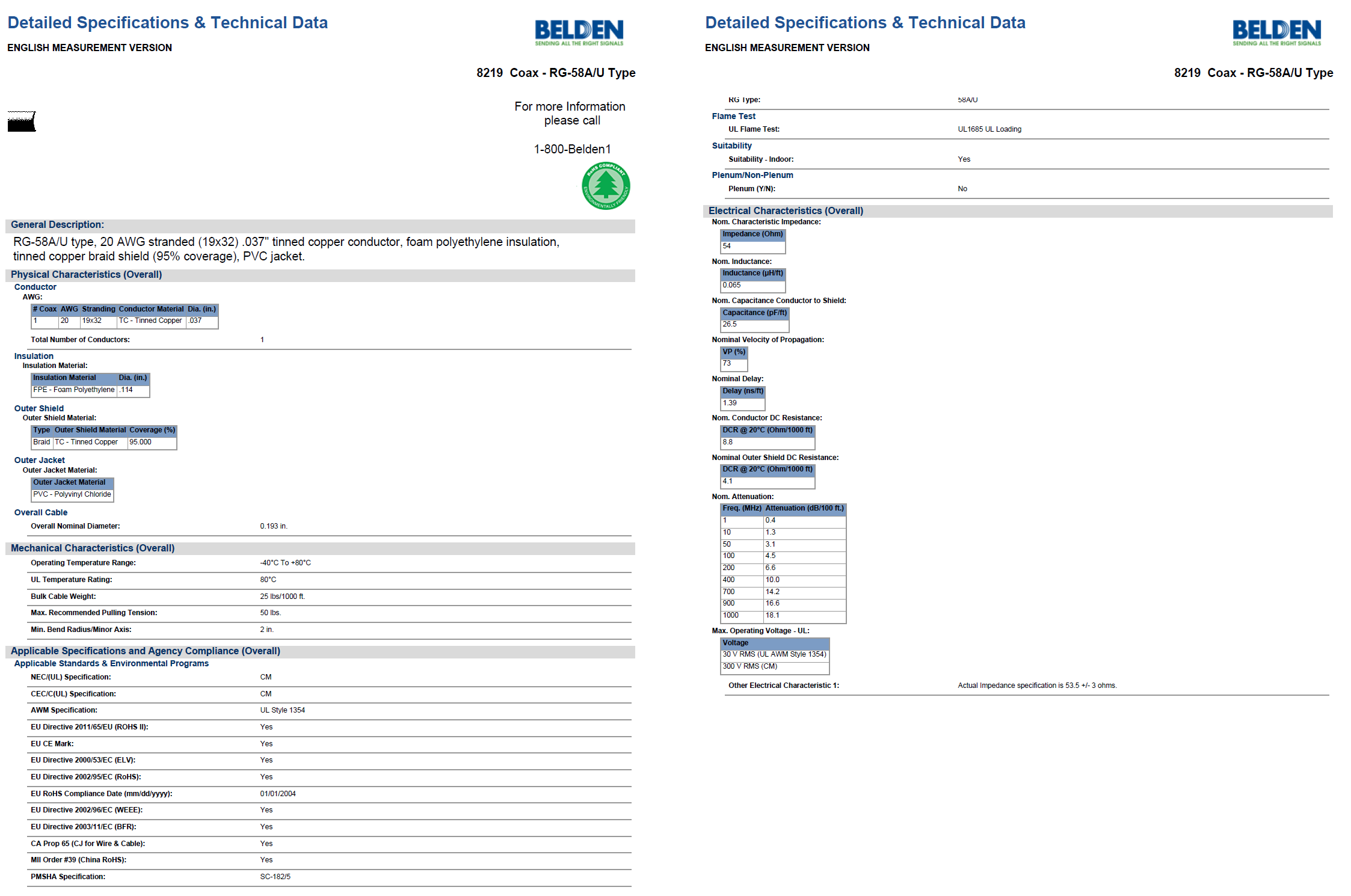Select the 300 V RMS (CM) row
The image size is (1351, 896).
coord(775,667)
